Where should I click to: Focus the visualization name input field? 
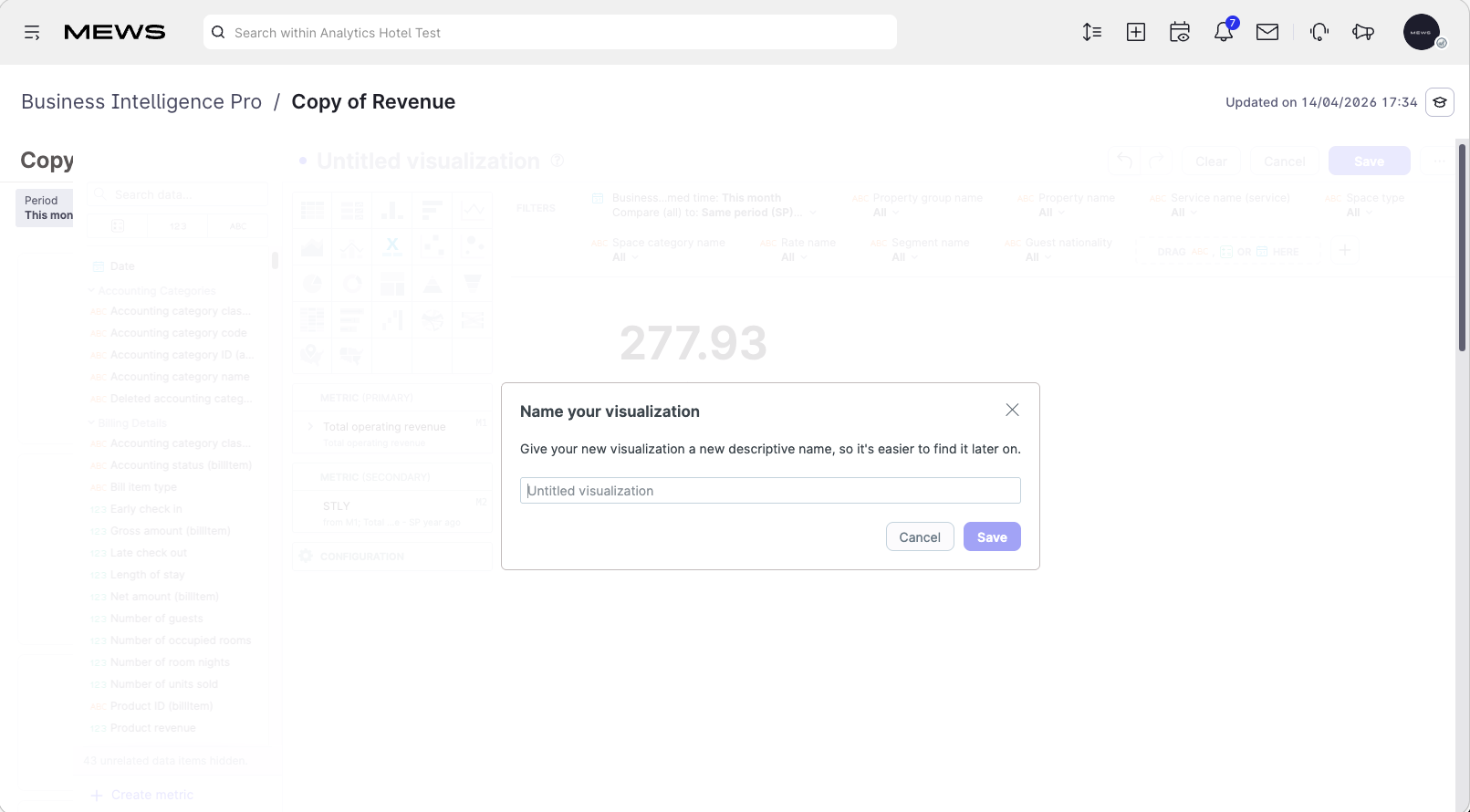(x=770, y=491)
